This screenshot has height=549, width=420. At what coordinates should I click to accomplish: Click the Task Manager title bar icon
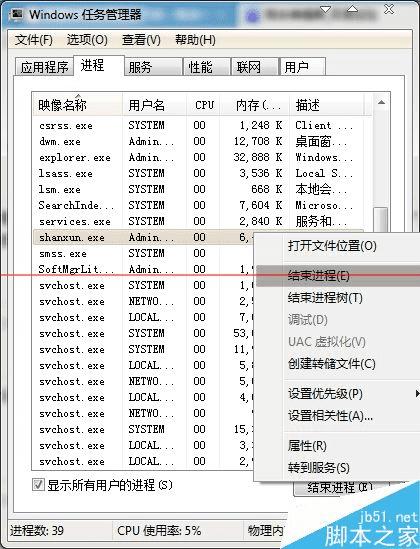[16, 14]
